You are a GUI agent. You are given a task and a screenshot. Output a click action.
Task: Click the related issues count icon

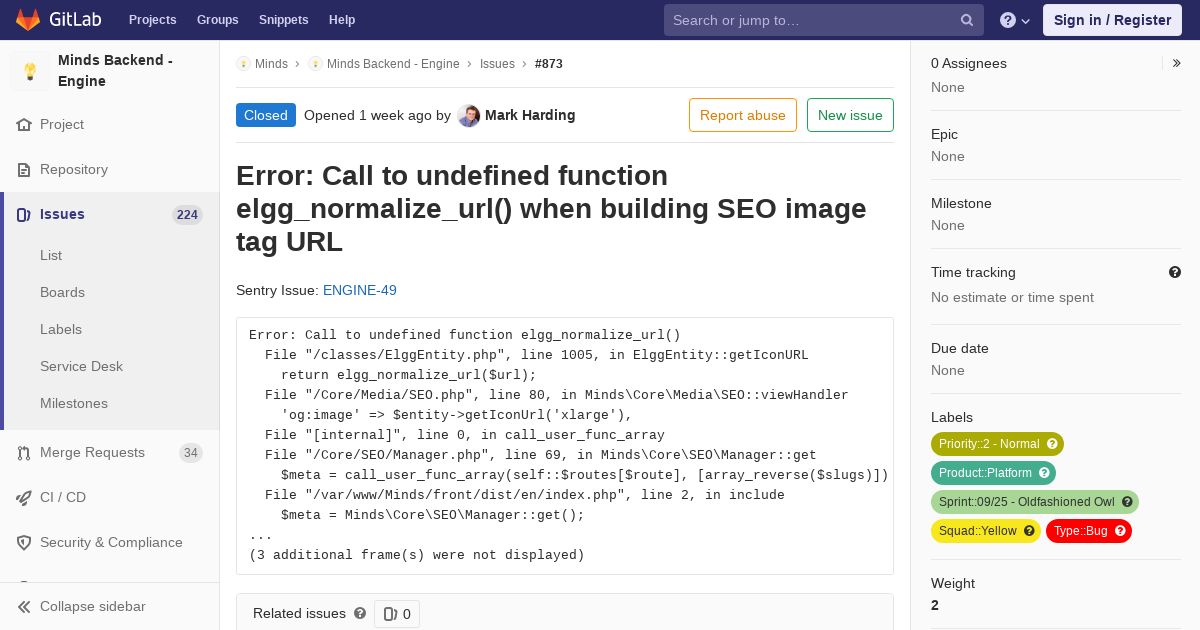pos(390,614)
